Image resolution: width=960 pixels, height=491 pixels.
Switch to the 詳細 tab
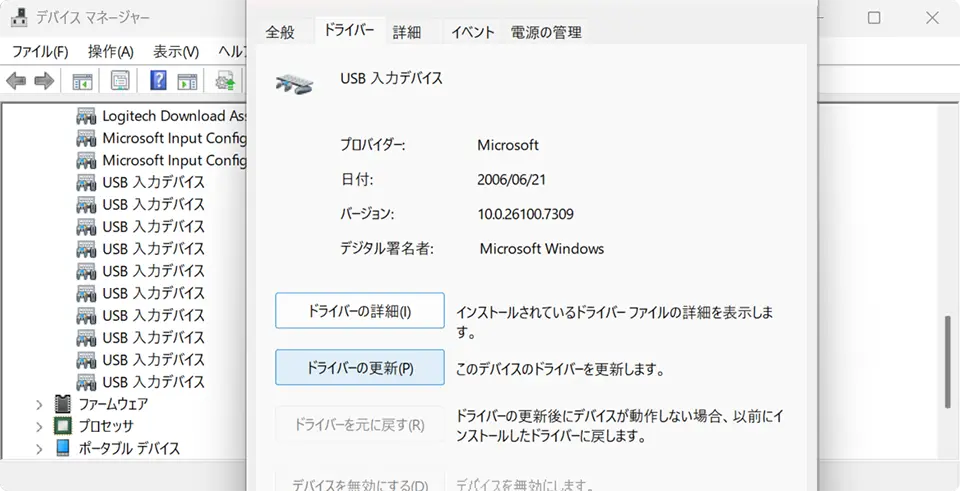[407, 32]
